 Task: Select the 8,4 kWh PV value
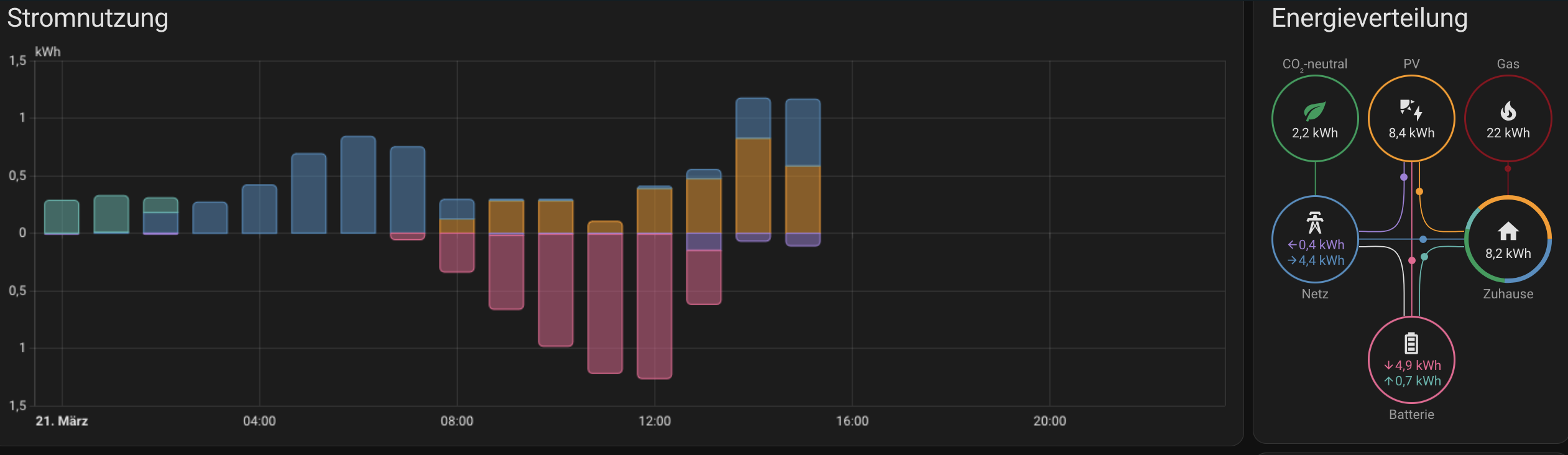pos(1411,133)
